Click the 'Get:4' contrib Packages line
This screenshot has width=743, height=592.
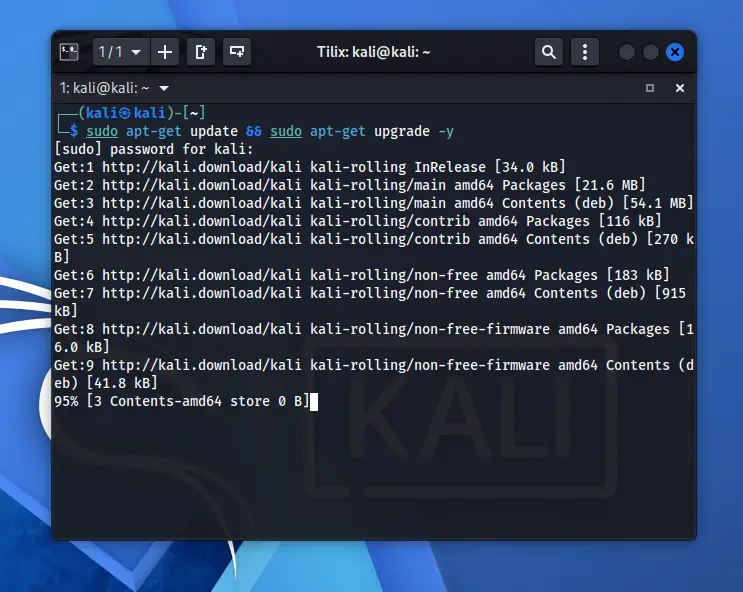[357, 221]
